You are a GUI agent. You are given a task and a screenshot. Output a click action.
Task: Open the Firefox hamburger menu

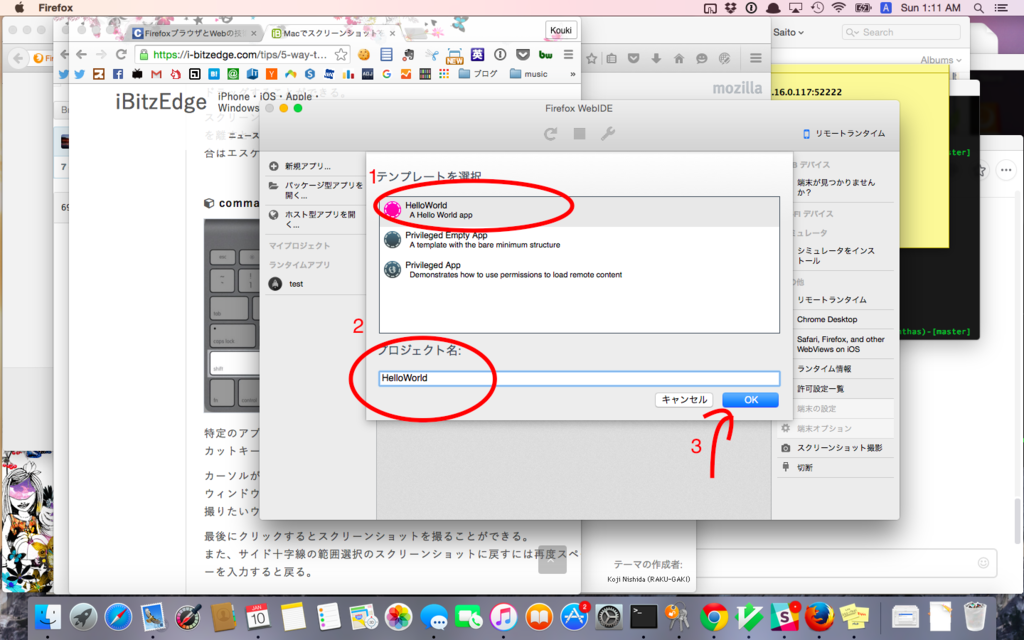756,58
